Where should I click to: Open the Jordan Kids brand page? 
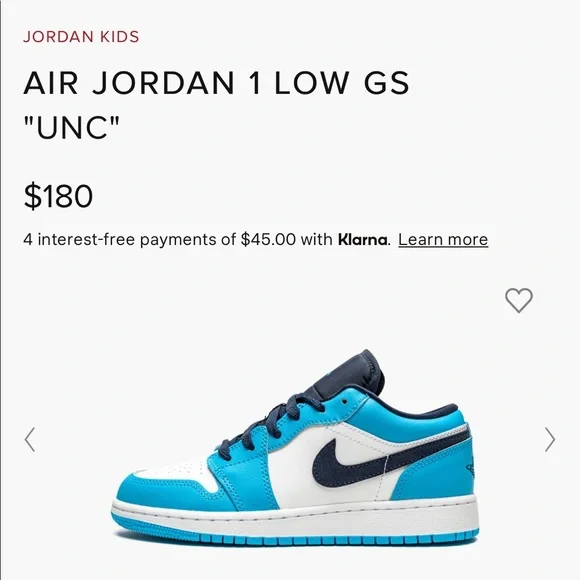[x=81, y=37]
